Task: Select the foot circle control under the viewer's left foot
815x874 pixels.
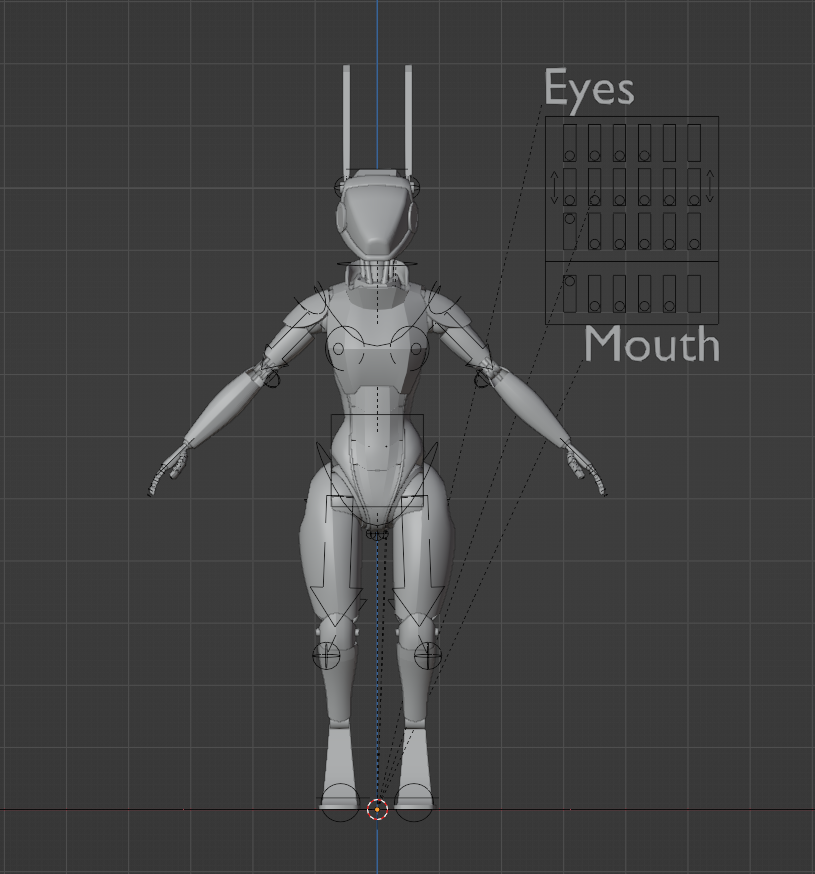Action: click(340, 802)
